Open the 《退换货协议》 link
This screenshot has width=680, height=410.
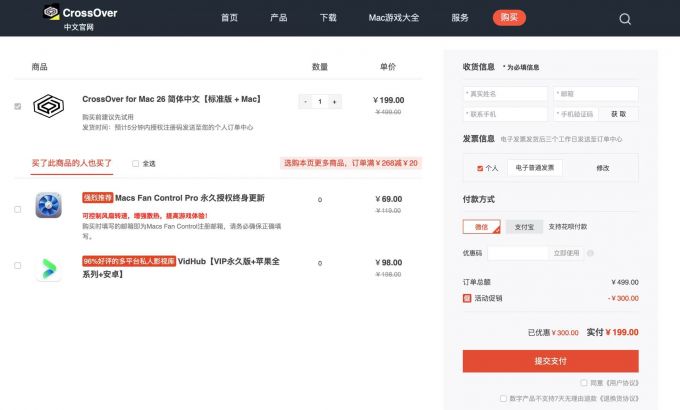point(619,398)
